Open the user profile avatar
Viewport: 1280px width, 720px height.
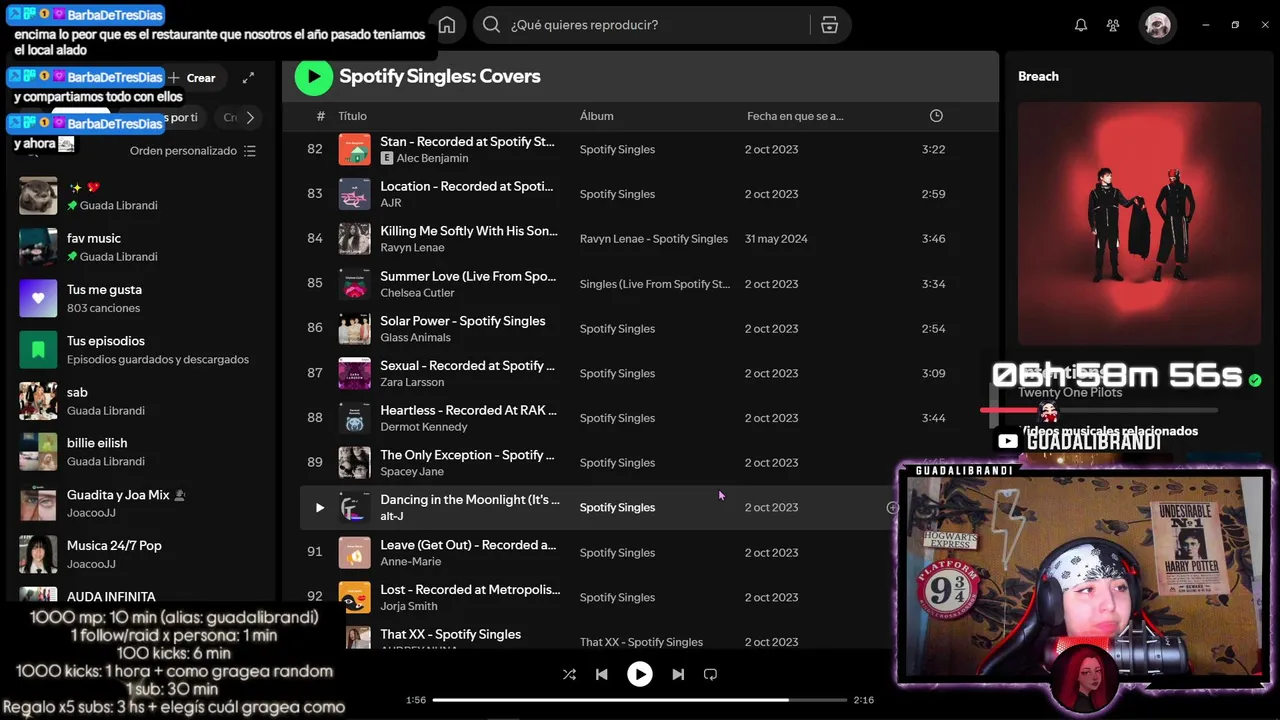pos(1158,25)
